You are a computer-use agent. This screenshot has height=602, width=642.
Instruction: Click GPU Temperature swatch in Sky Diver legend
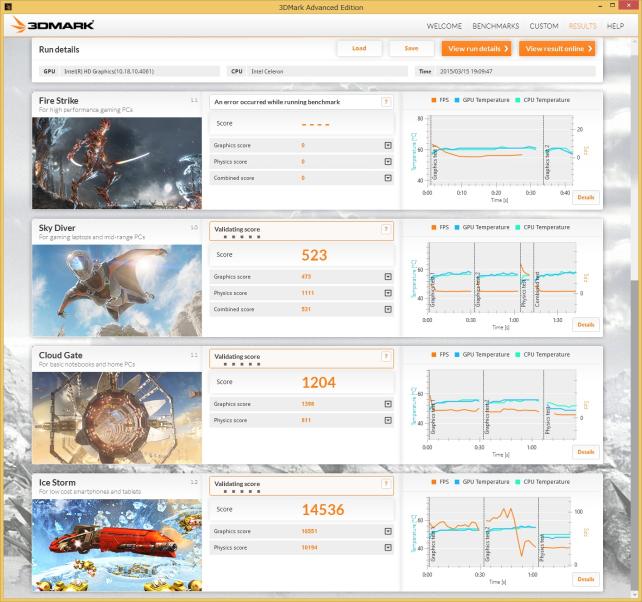tap(457, 227)
